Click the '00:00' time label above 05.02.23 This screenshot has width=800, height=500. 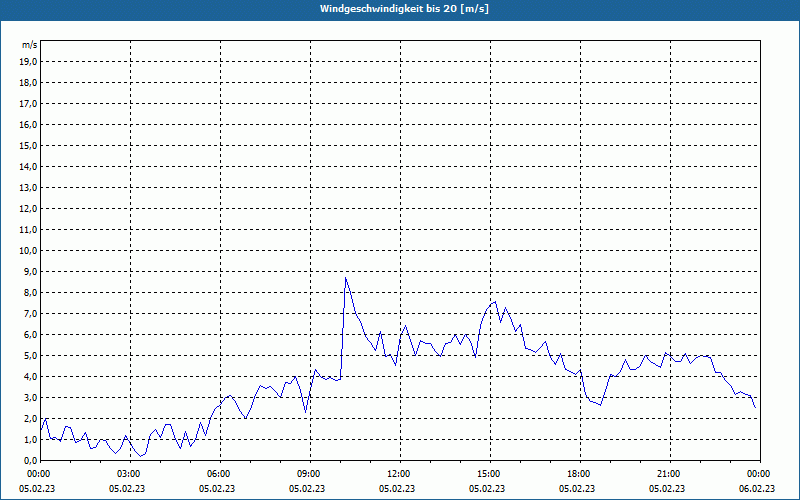pyautogui.click(x=38, y=474)
